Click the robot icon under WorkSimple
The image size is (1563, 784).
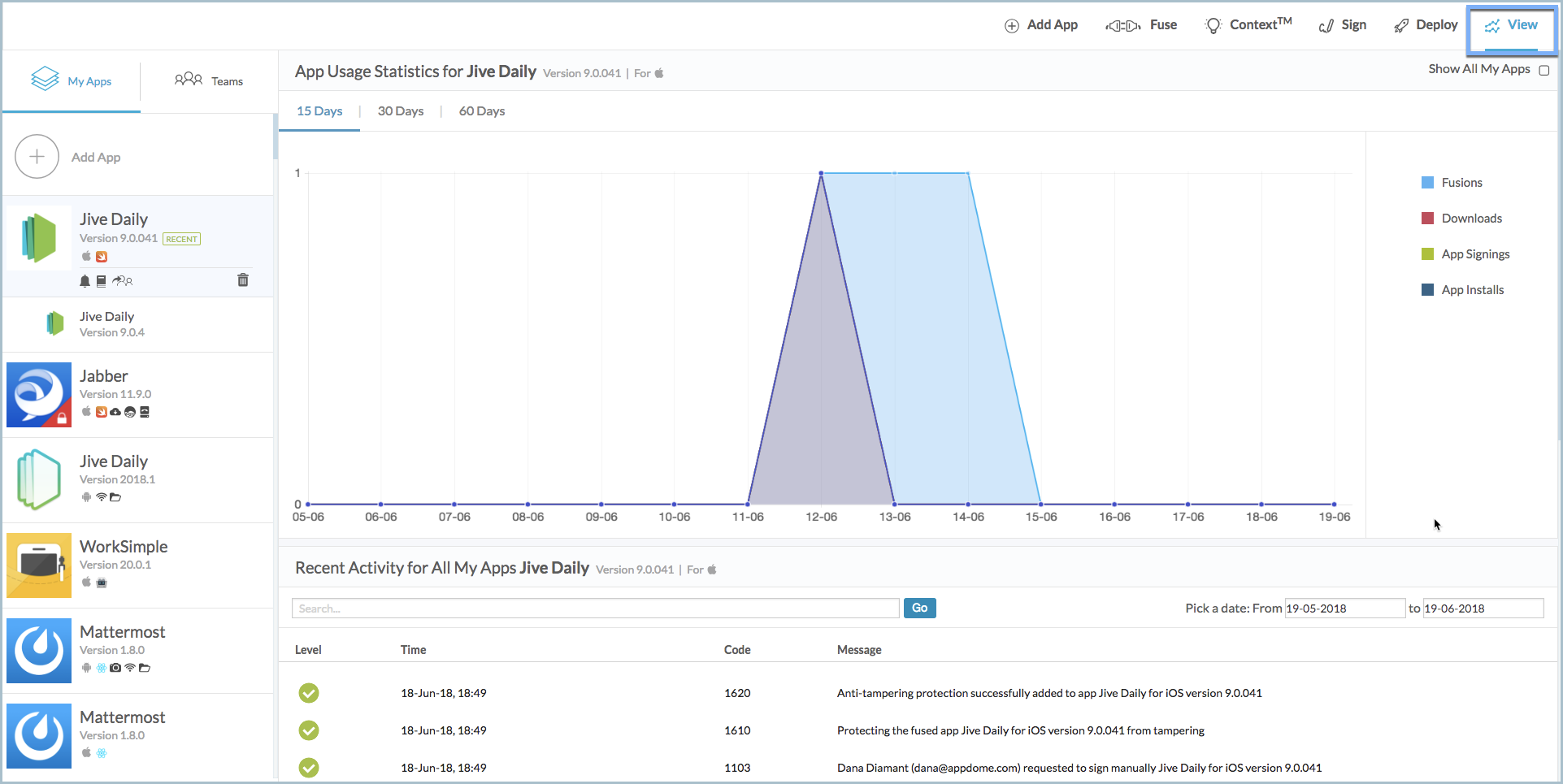[x=102, y=583]
